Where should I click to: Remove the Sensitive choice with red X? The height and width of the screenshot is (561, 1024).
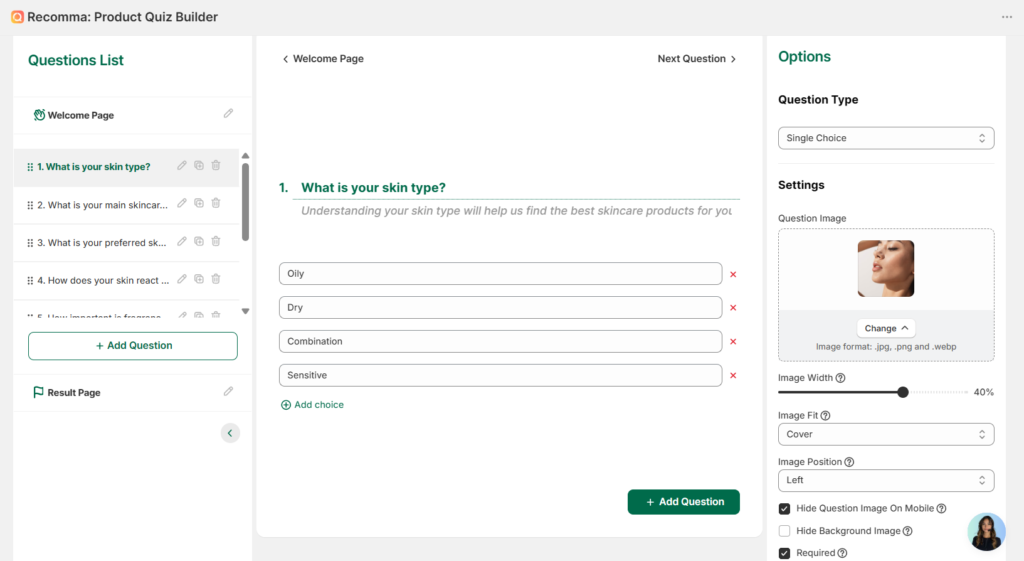click(x=733, y=376)
